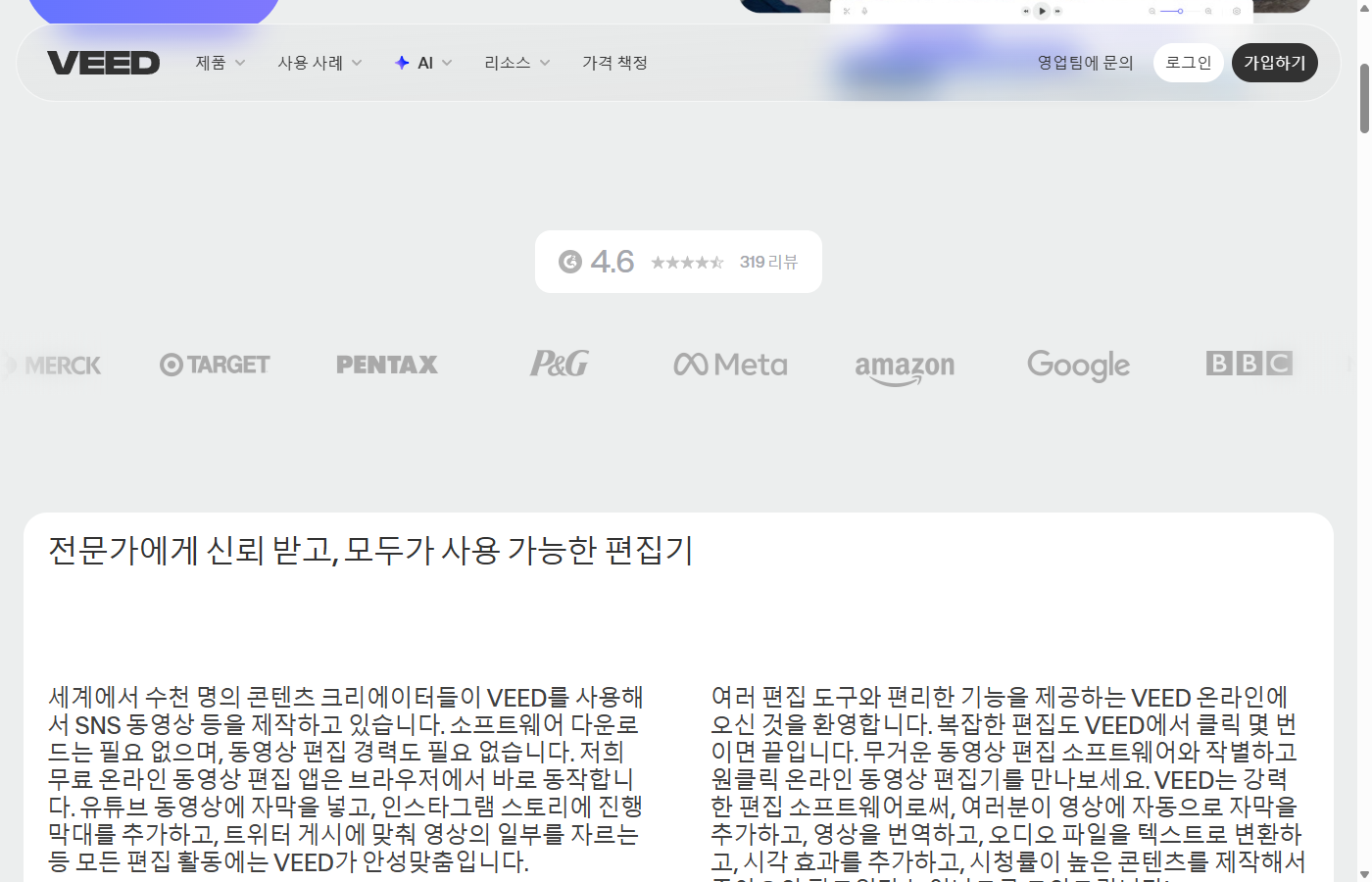
Task: Zoom out with the magnifier minus icon
Action: 1151,11
